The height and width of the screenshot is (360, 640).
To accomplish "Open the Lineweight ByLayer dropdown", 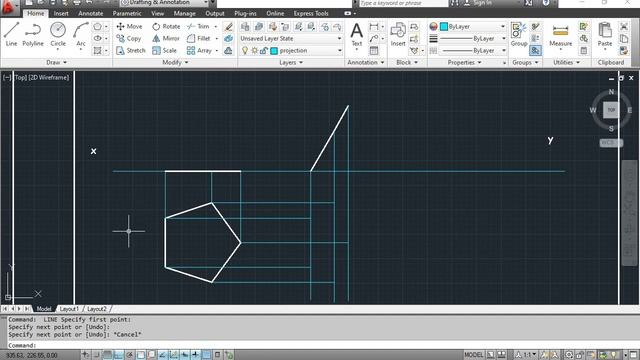I will 473,38.
